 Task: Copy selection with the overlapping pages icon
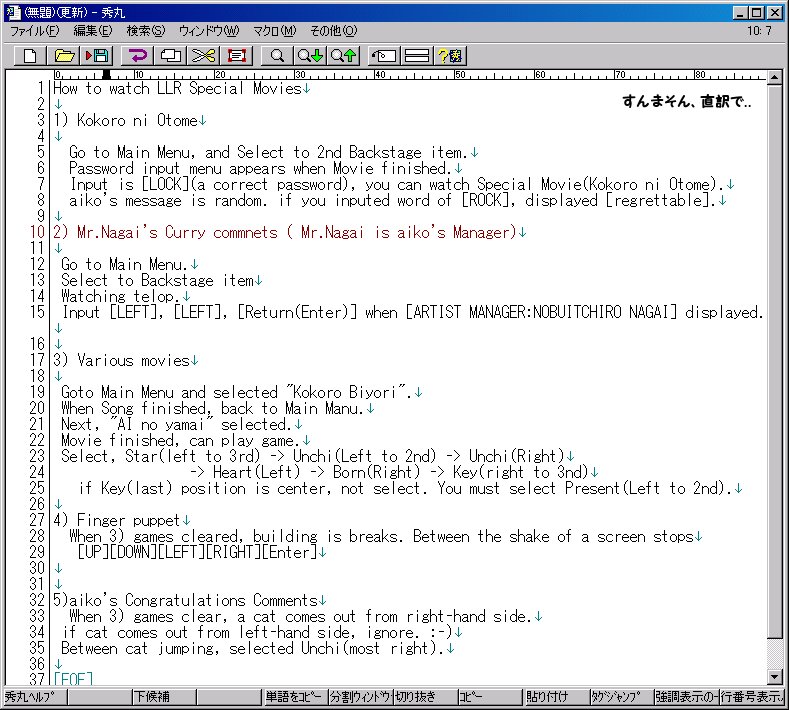tap(171, 55)
